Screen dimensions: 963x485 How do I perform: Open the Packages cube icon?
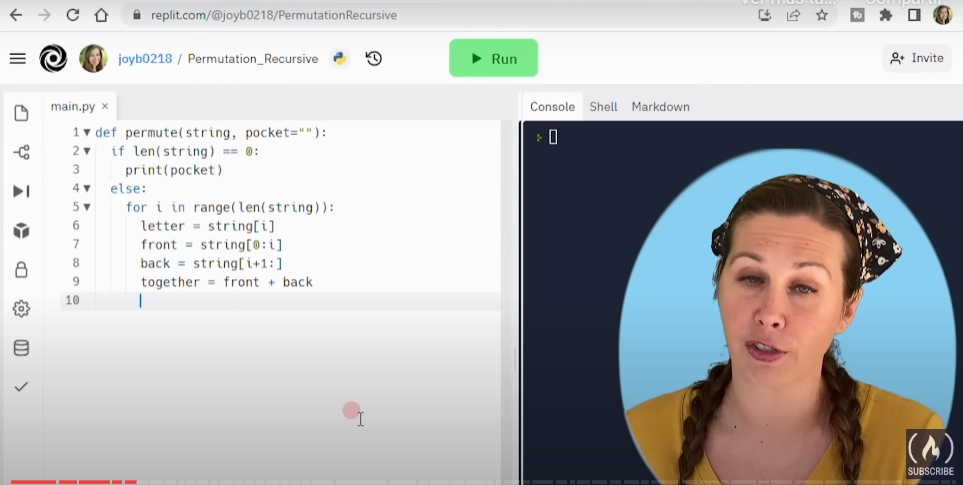click(21, 231)
